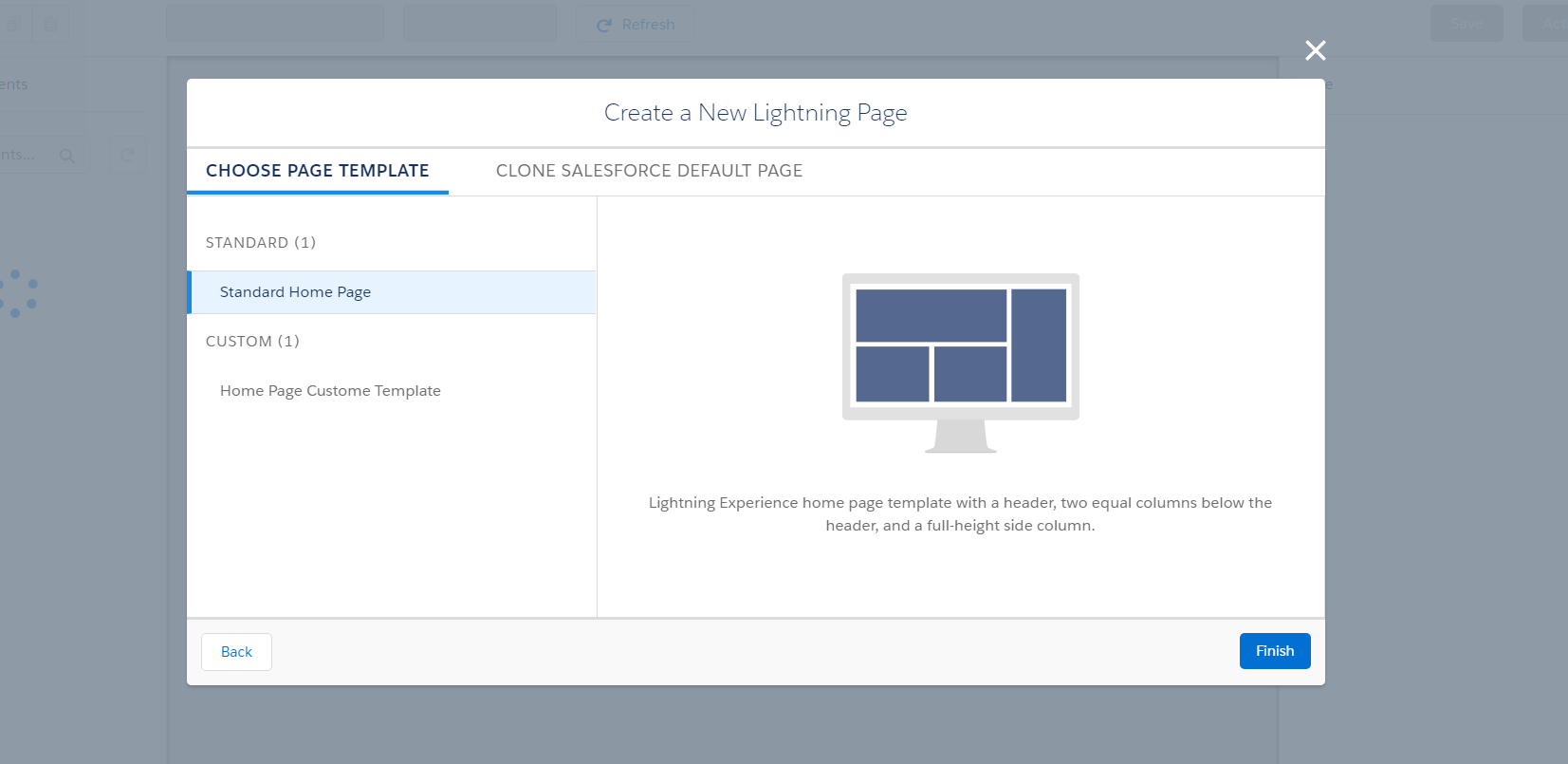Open the wide dimmed dropdown left of Refresh
1568x764 pixels.
pos(275,24)
